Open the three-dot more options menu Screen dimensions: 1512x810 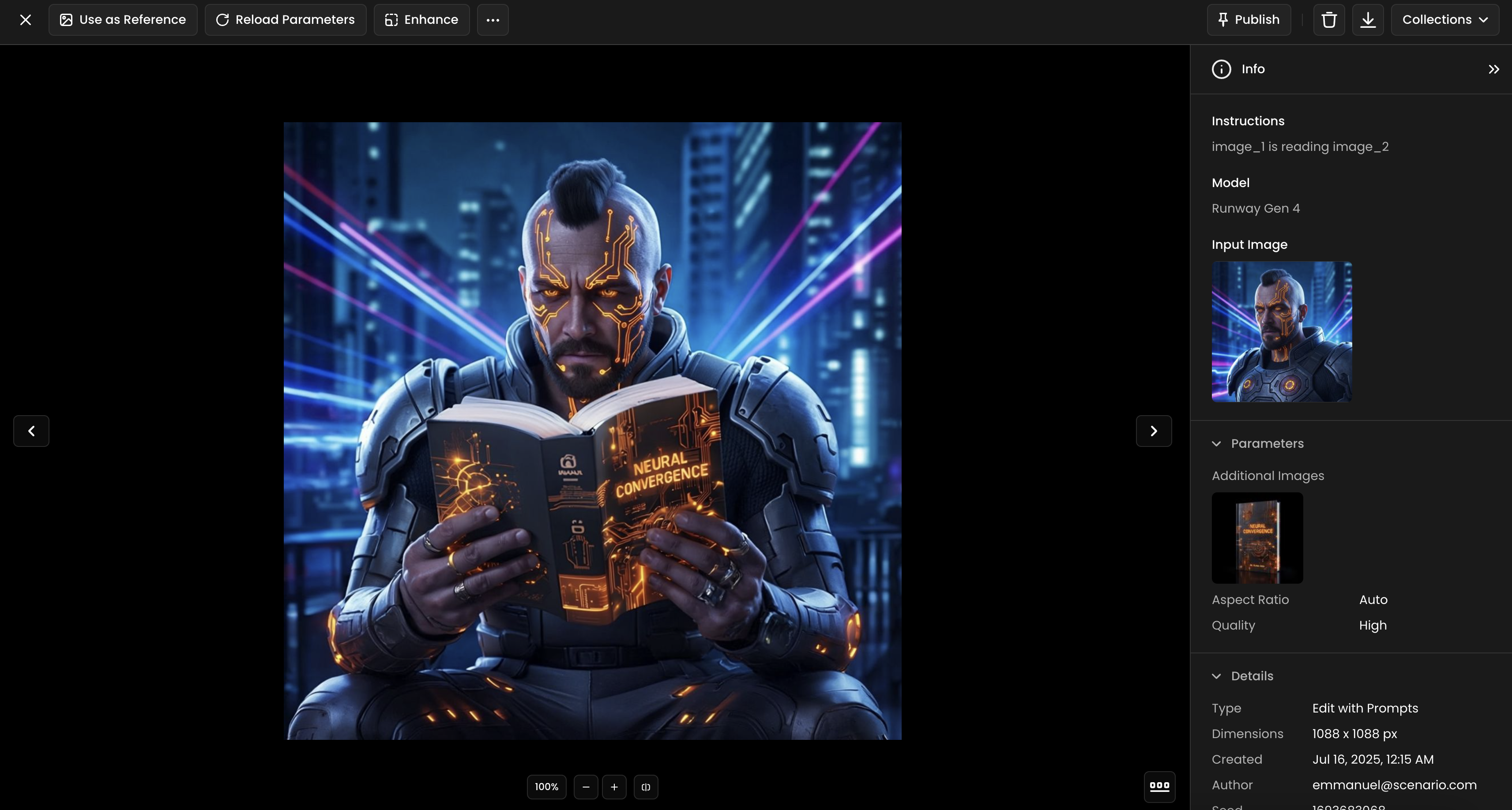pos(493,20)
